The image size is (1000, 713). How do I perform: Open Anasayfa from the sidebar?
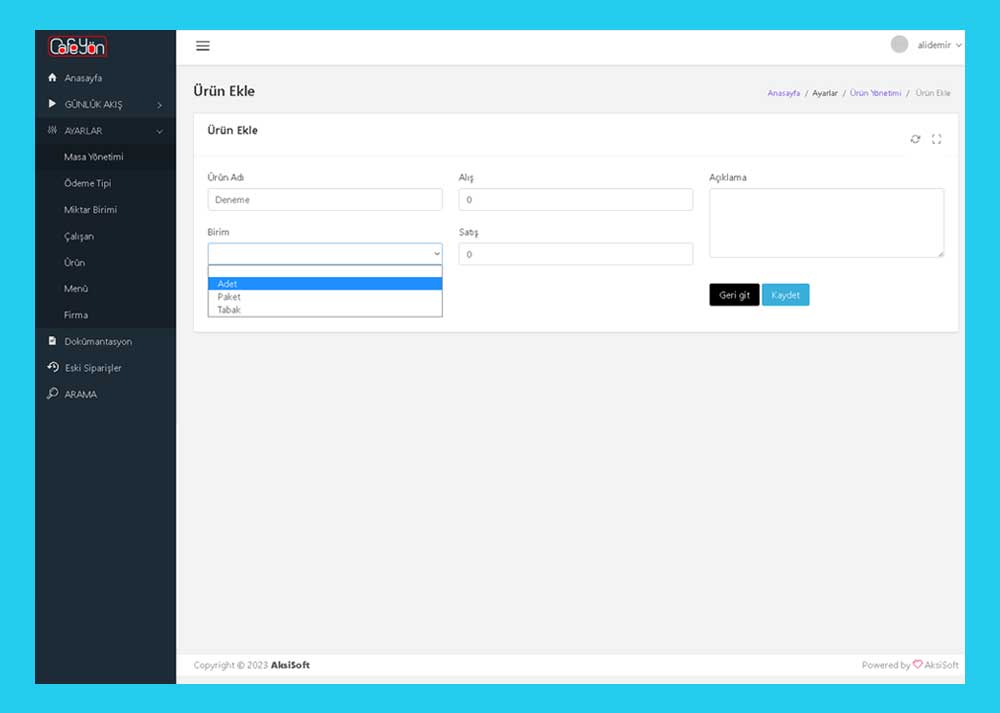pyautogui.click(x=83, y=78)
